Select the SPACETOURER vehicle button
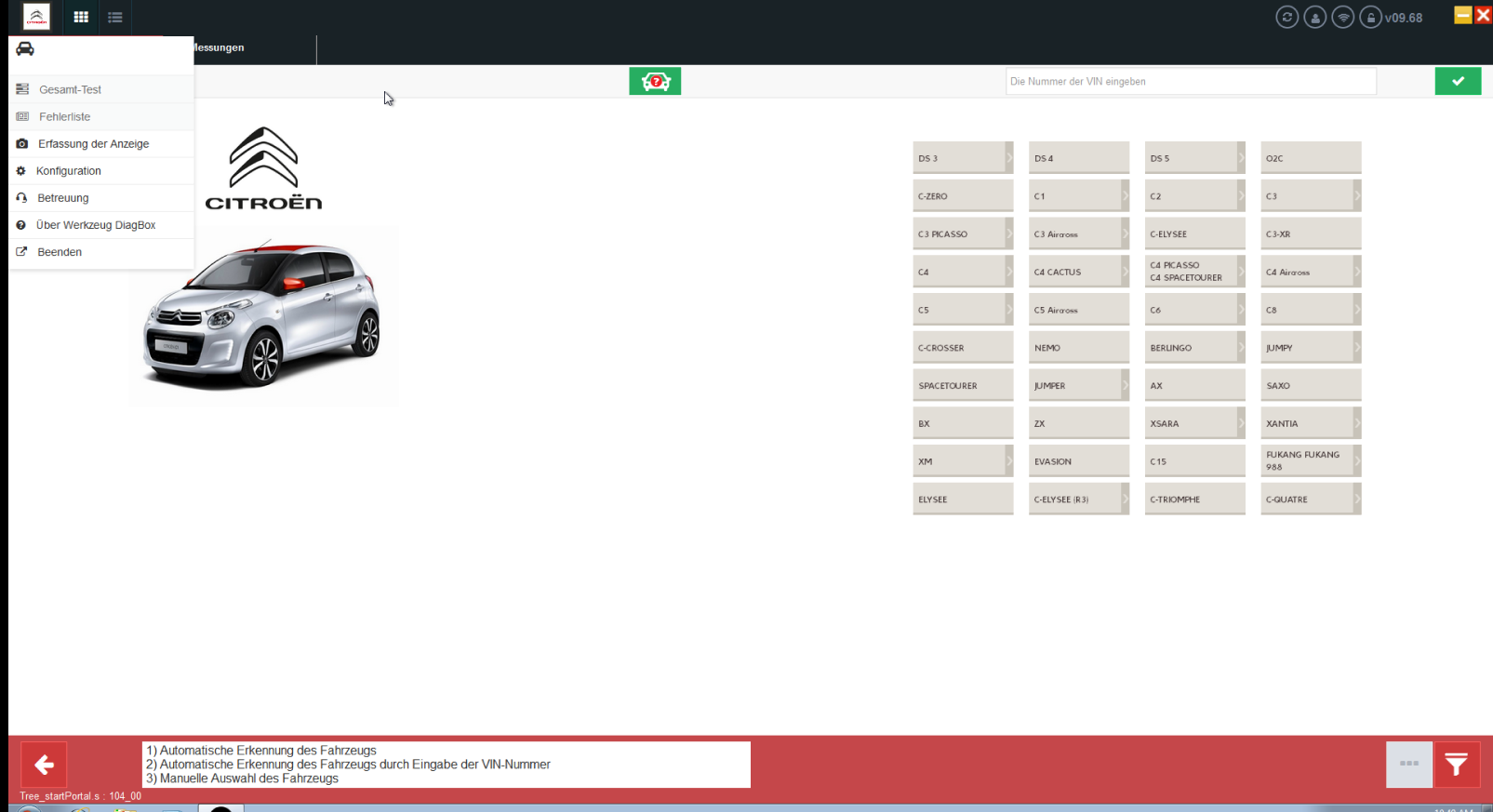The height and width of the screenshot is (812, 1493). (962, 386)
